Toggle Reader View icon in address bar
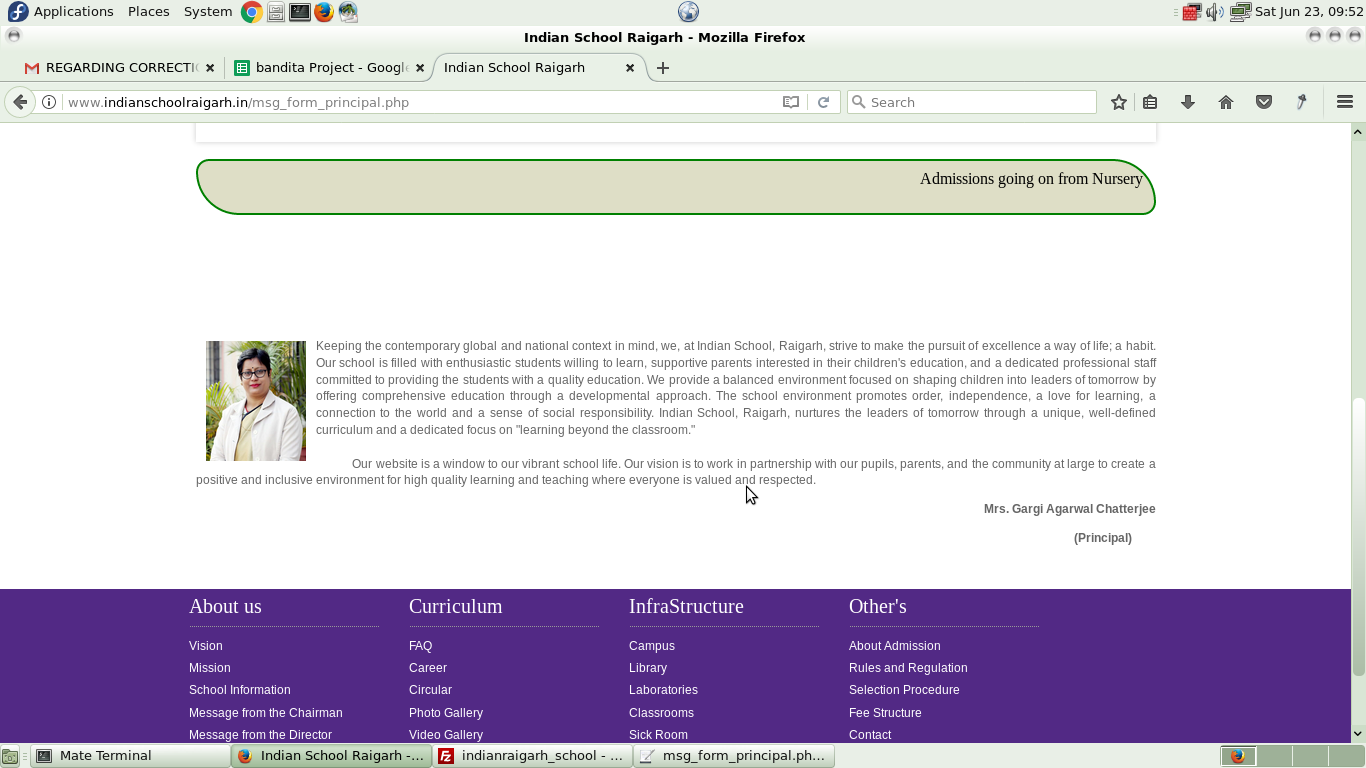 [791, 102]
